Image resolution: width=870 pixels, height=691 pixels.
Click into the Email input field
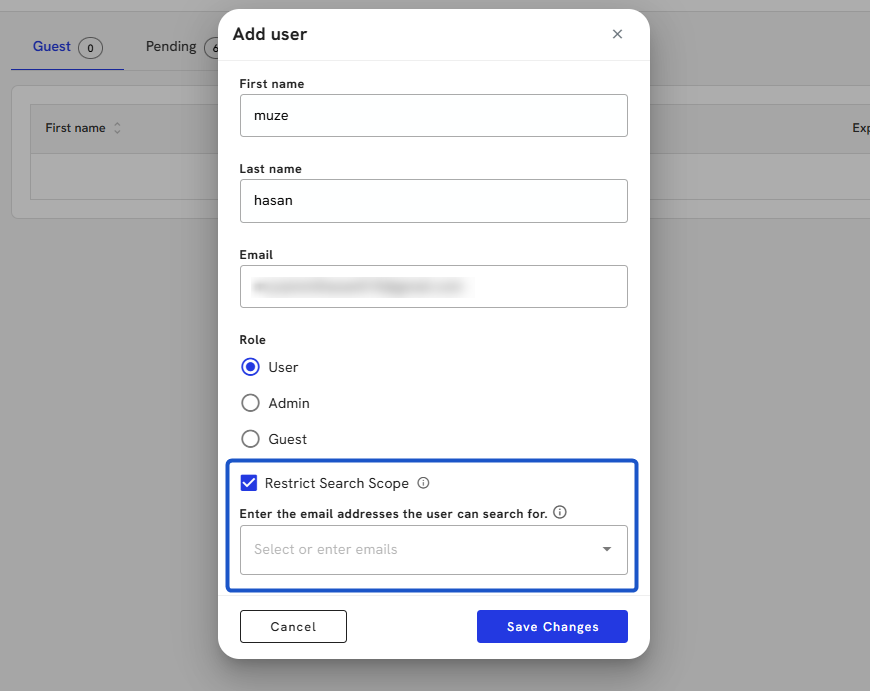433,286
